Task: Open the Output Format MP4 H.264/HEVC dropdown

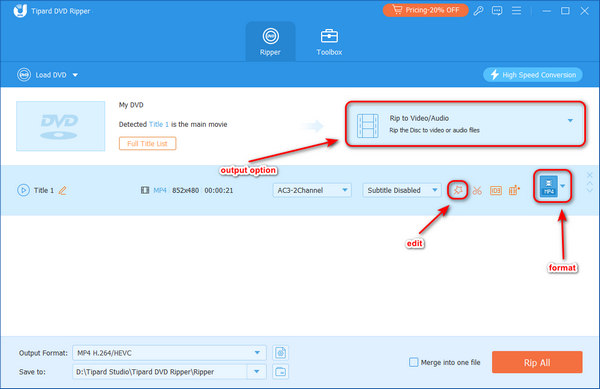Action: pos(169,353)
